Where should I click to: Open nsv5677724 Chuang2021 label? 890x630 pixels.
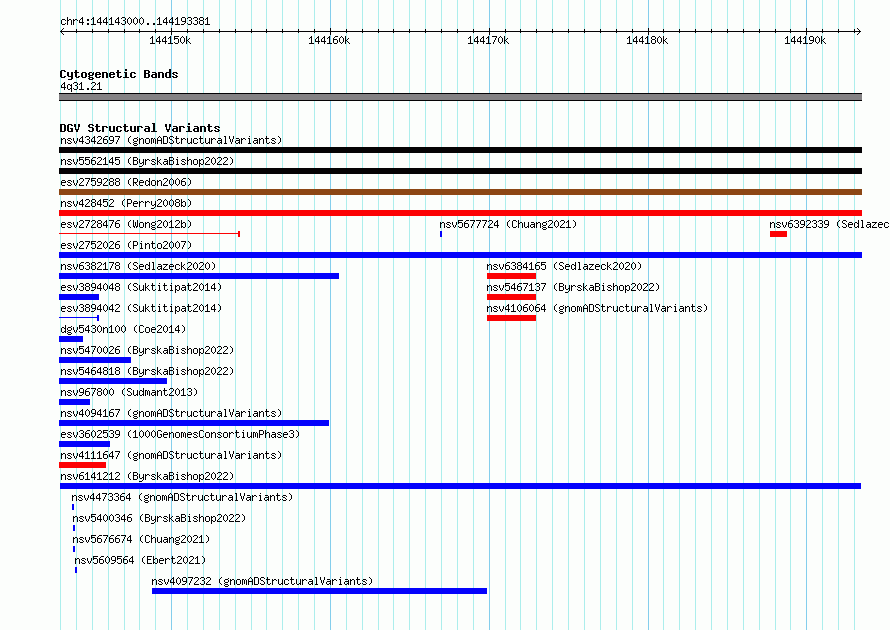coord(508,224)
